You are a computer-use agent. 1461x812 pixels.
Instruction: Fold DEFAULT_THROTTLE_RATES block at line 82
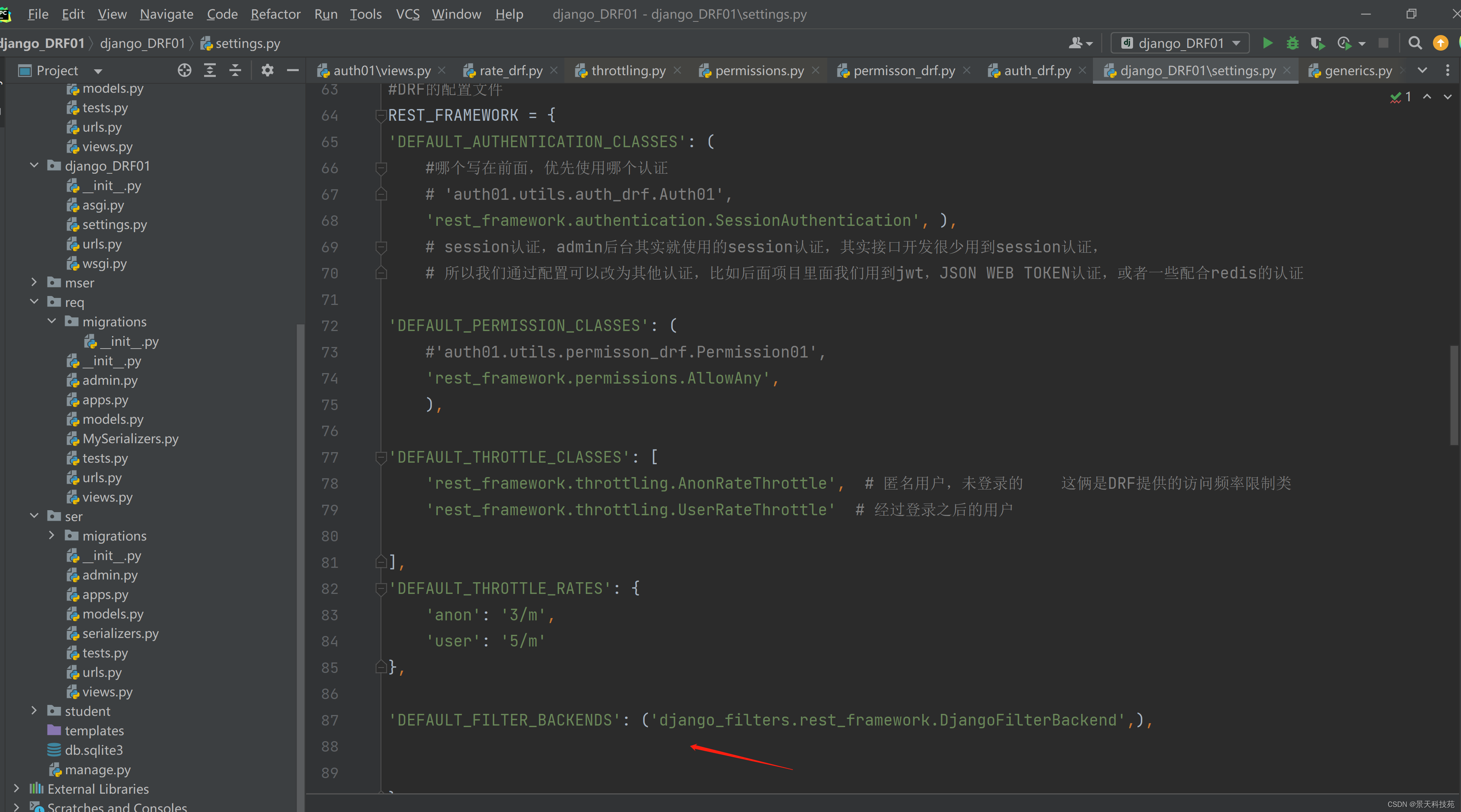(x=381, y=588)
